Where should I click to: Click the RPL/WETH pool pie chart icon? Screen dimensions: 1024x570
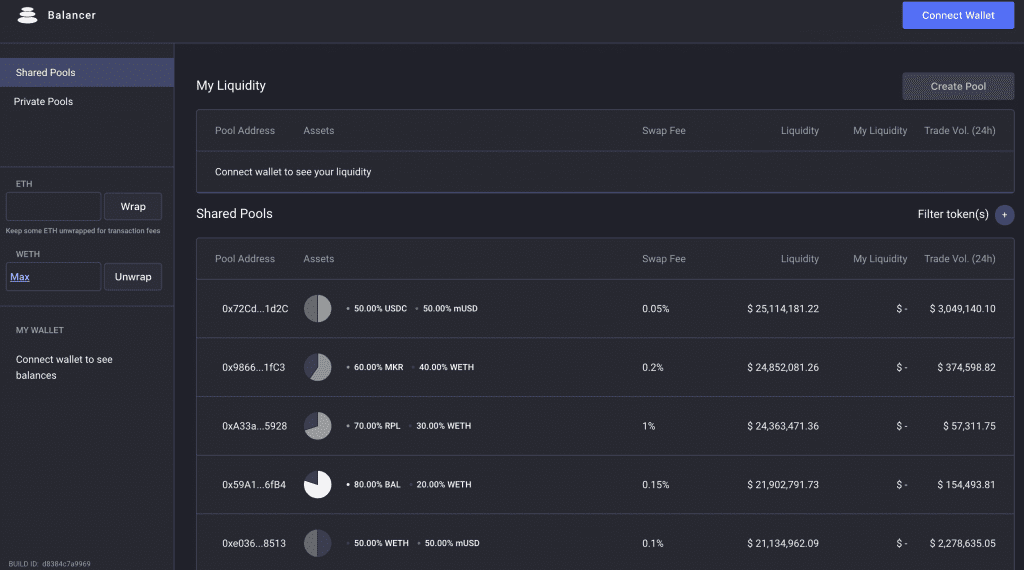tap(317, 426)
